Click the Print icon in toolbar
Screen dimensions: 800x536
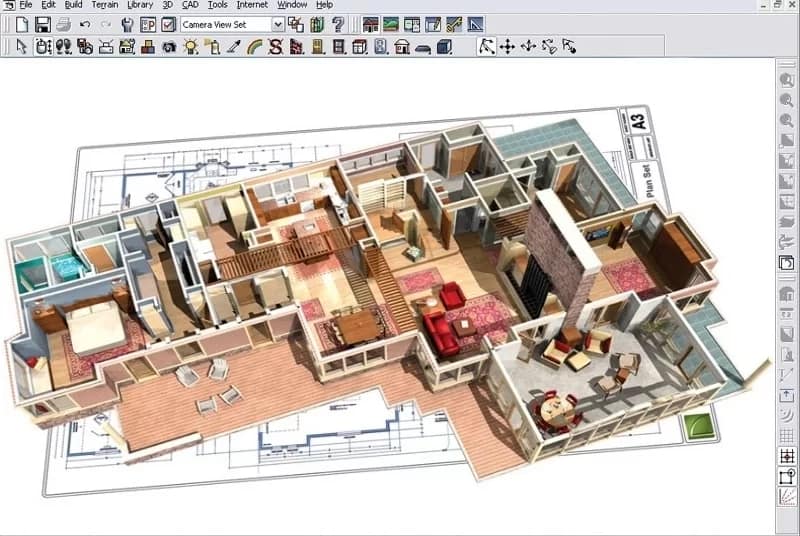pos(63,24)
